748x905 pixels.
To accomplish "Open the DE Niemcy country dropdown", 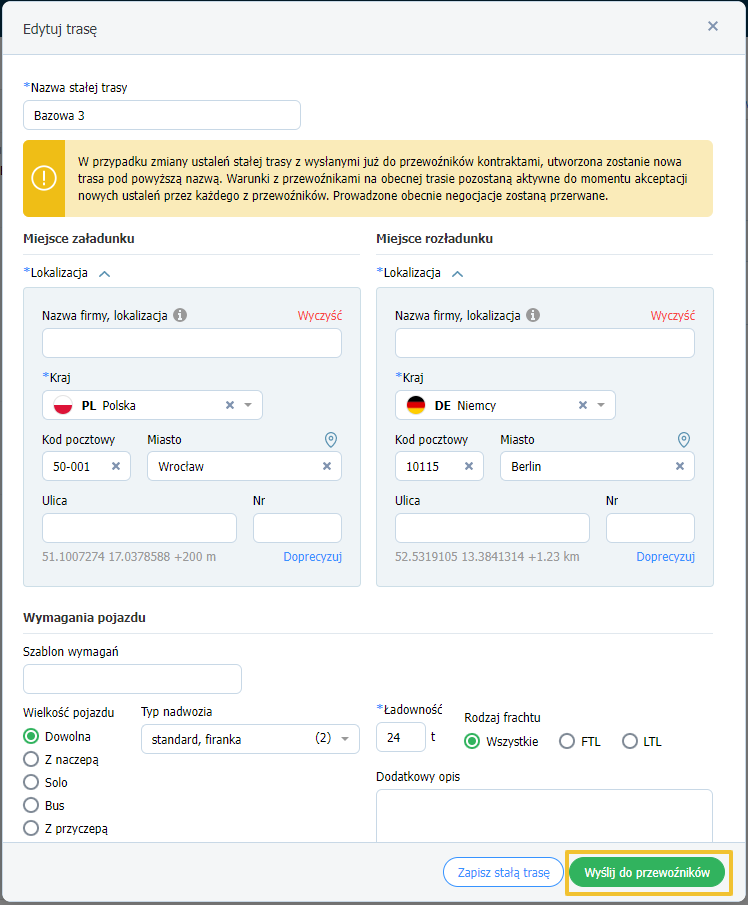I will click(x=601, y=405).
